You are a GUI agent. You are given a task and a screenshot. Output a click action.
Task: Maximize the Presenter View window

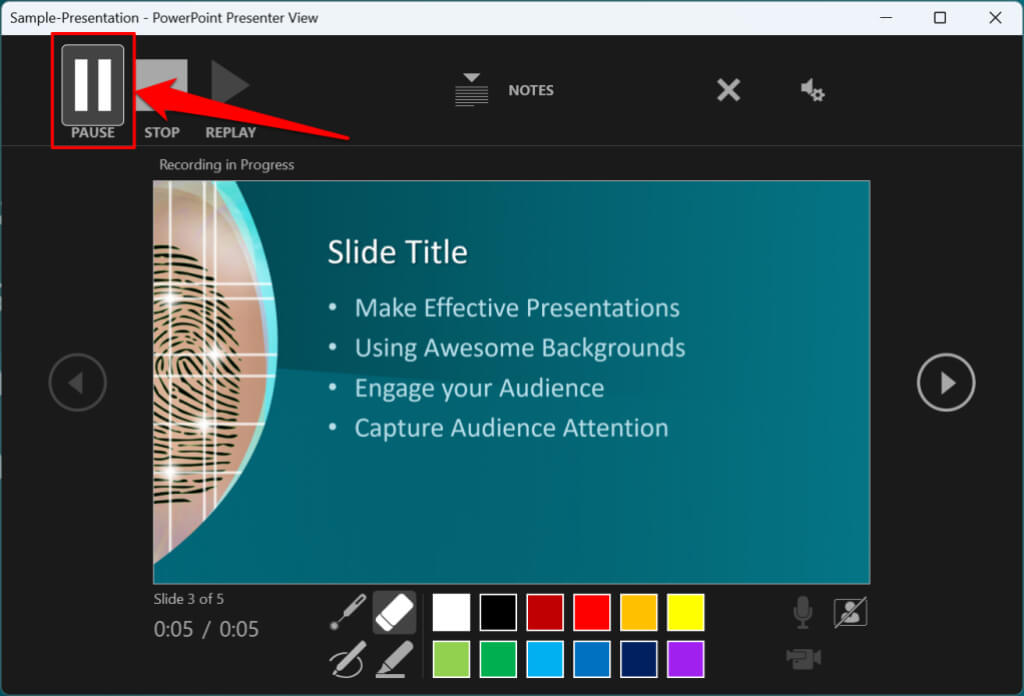point(939,18)
